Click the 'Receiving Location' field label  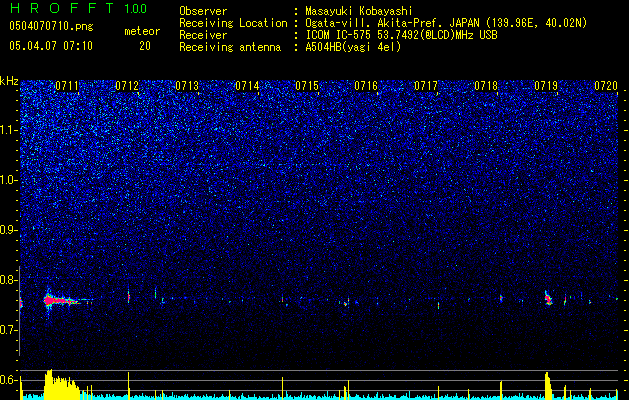click(x=233, y=23)
